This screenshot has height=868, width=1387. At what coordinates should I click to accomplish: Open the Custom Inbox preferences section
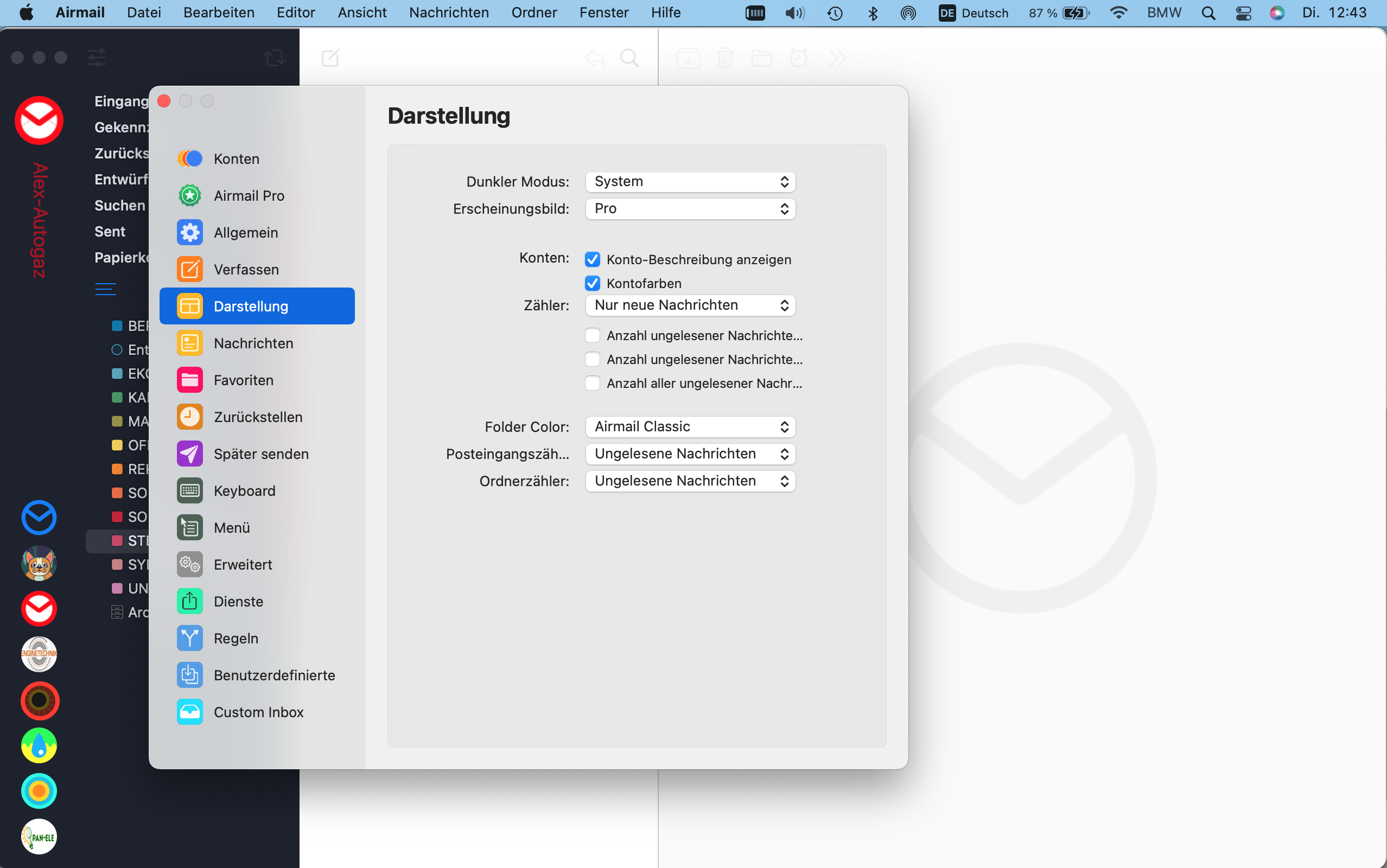point(258,712)
